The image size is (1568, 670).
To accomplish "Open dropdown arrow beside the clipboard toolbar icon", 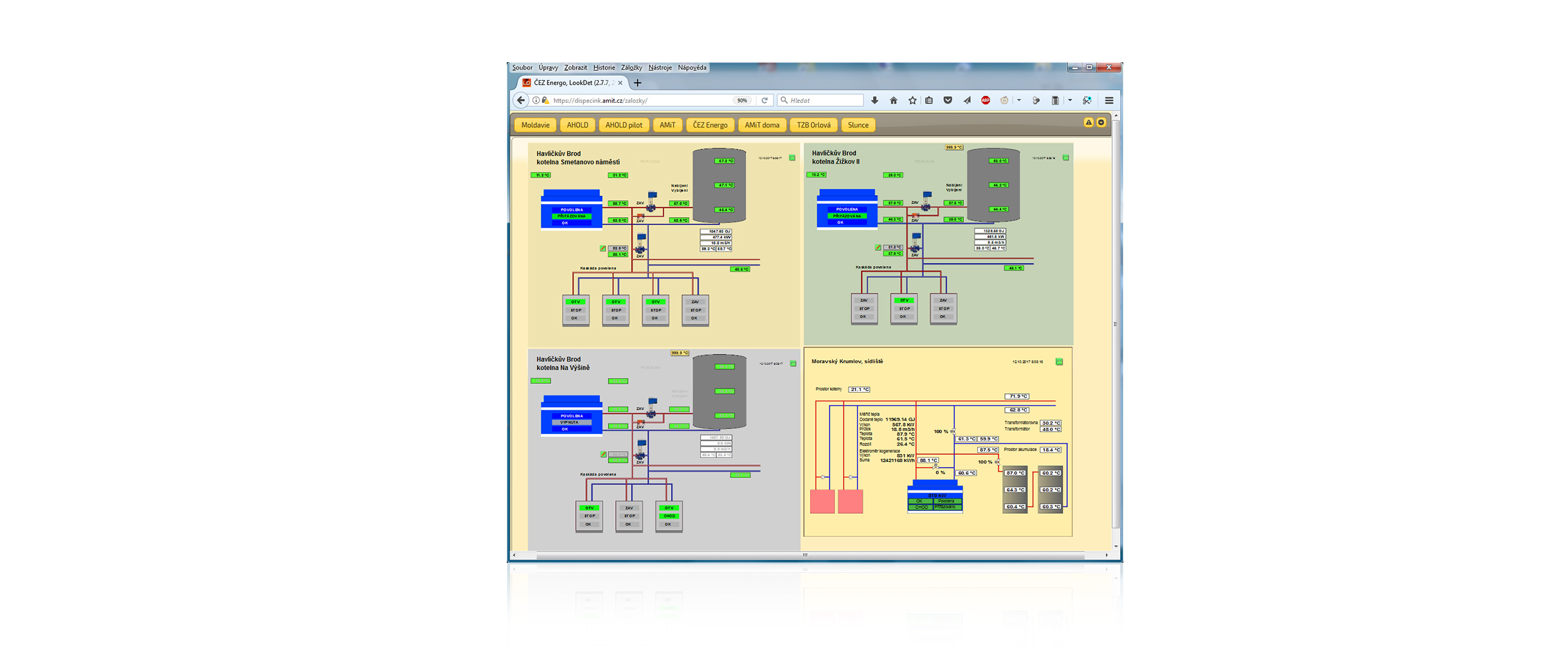I will pos(1069,100).
